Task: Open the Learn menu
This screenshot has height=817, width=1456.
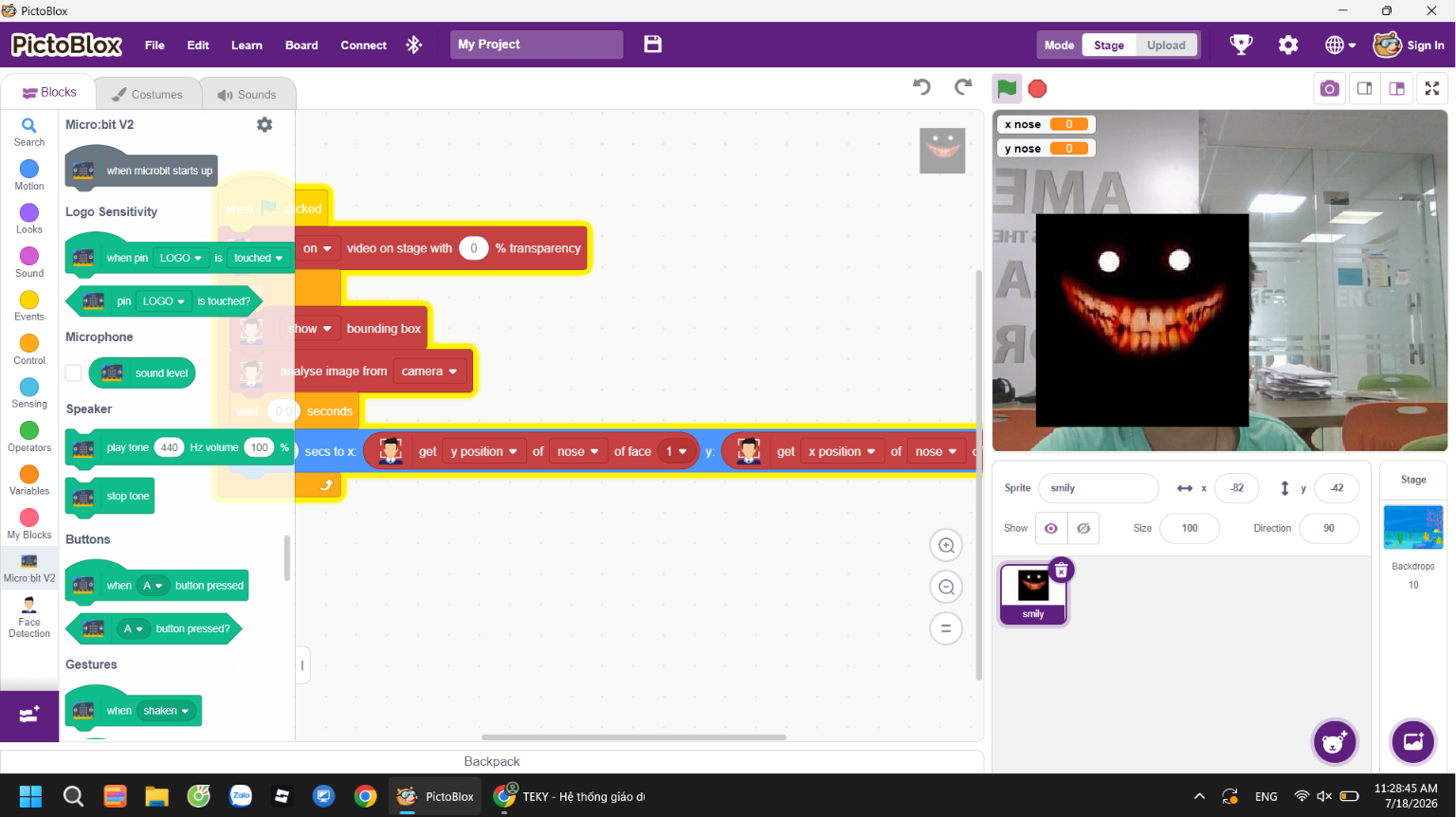Action: 246,45
